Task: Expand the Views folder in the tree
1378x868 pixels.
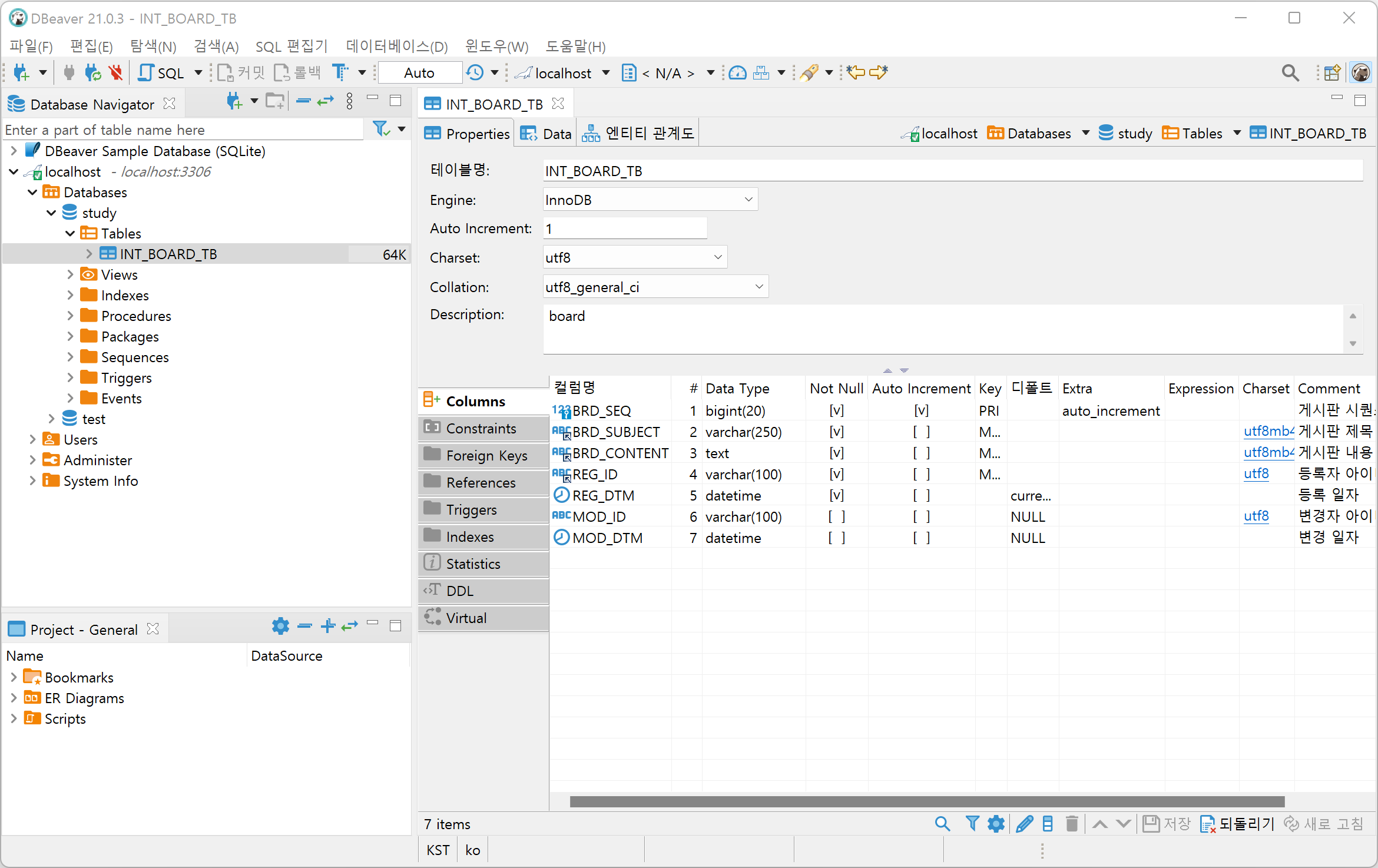Action: click(70, 274)
